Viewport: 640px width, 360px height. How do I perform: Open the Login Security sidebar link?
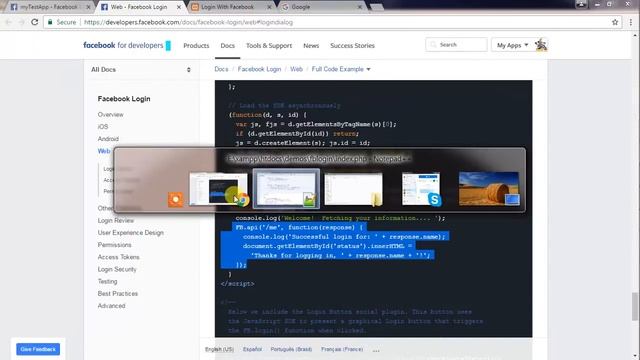[117, 269]
